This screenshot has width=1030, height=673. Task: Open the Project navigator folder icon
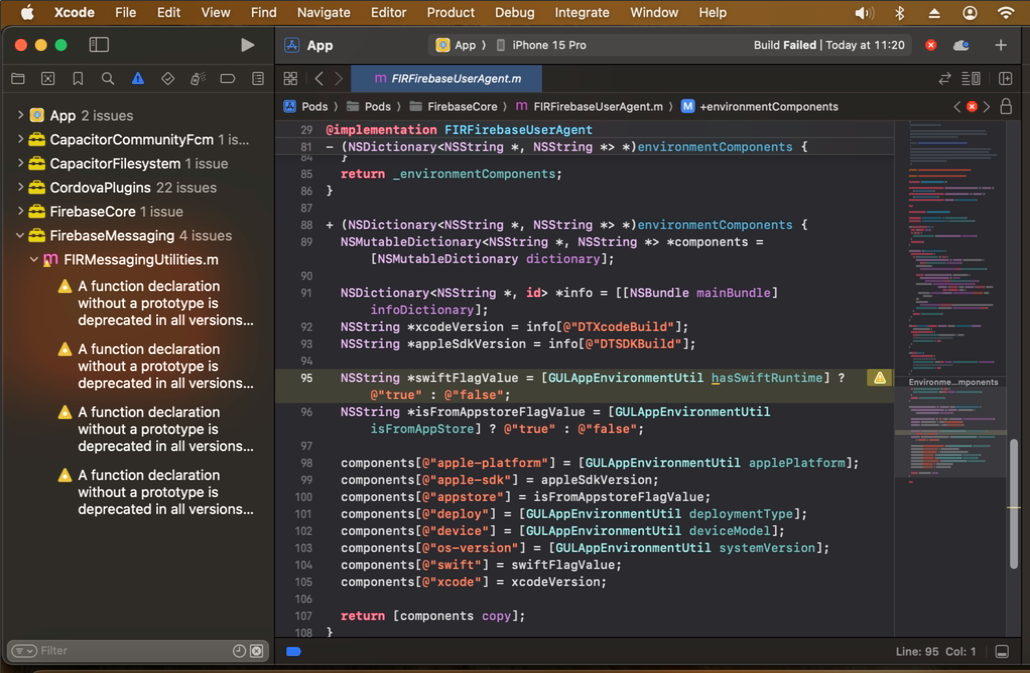point(18,79)
